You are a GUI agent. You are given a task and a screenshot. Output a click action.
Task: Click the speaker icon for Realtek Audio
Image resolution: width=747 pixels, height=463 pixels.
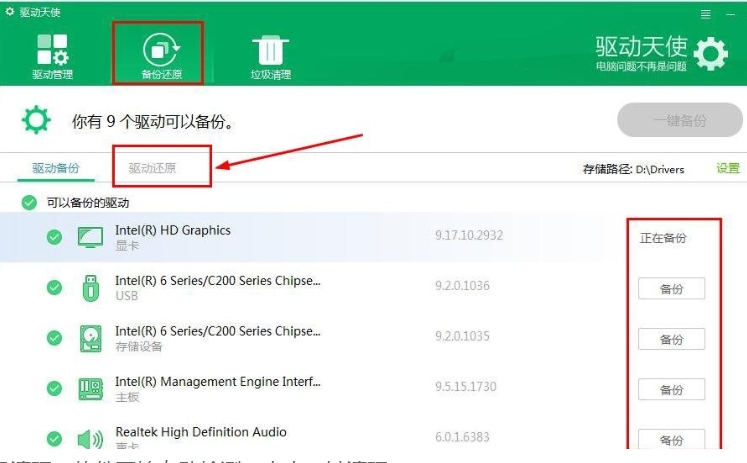pos(90,439)
